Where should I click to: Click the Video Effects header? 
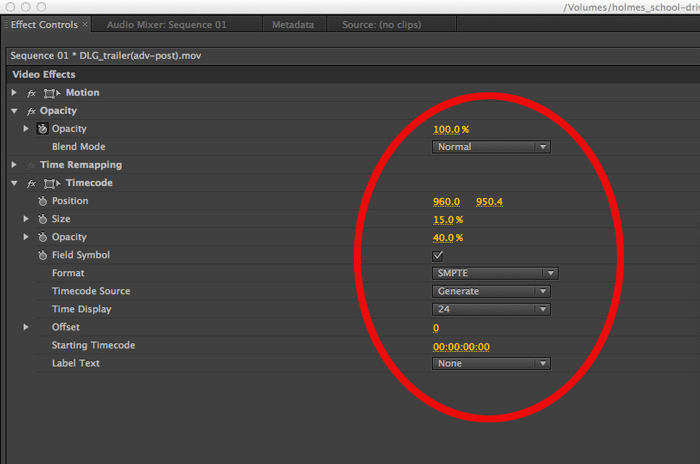44,75
